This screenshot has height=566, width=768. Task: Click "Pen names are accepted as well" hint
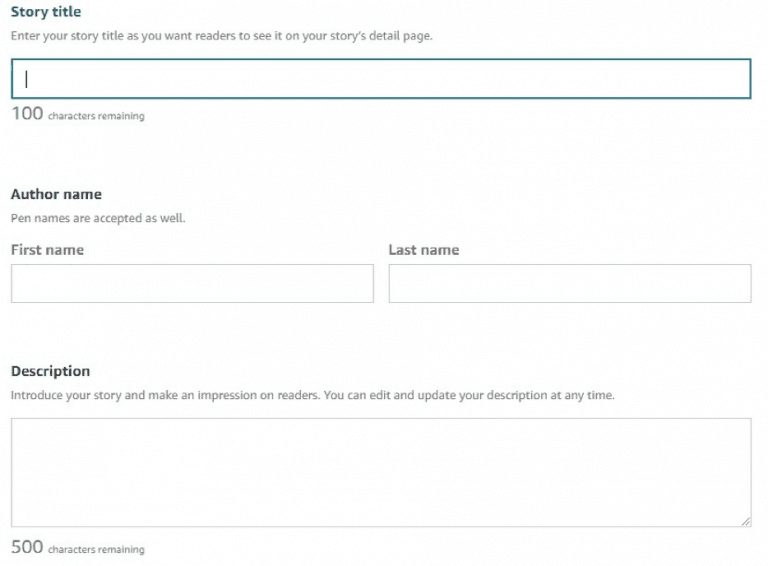(98, 218)
